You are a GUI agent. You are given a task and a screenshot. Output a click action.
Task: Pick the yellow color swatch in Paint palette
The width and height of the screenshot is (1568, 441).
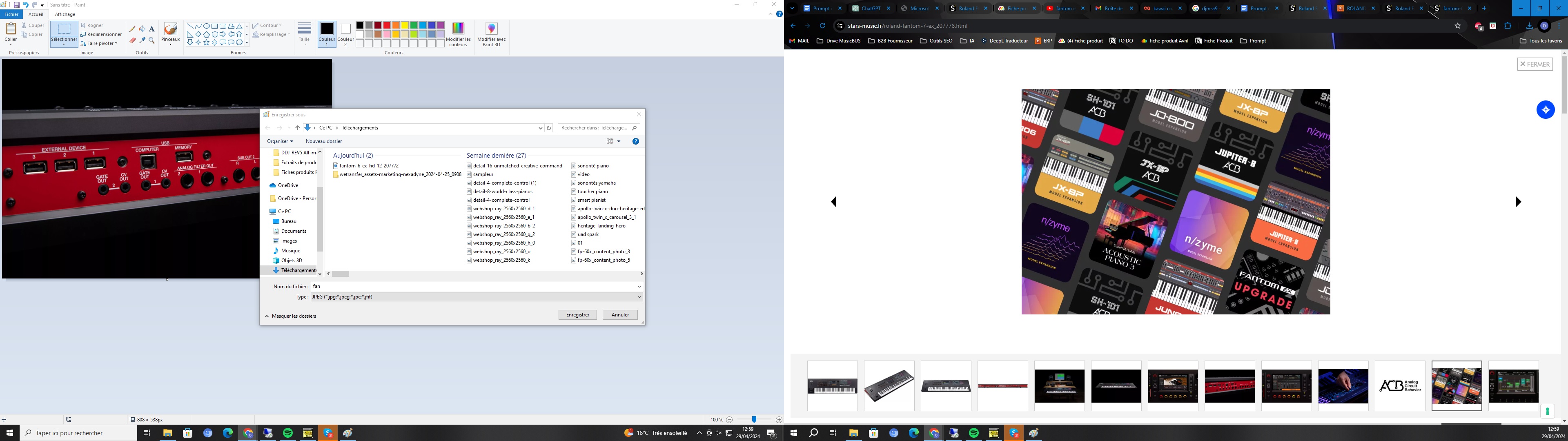(405, 26)
